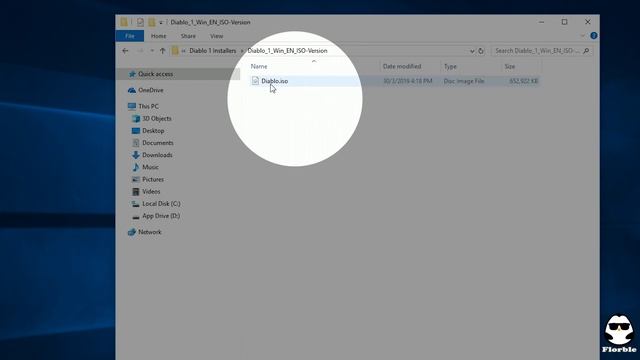
Task: Open App Drive (D:)
Action: [x=161, y=216]
